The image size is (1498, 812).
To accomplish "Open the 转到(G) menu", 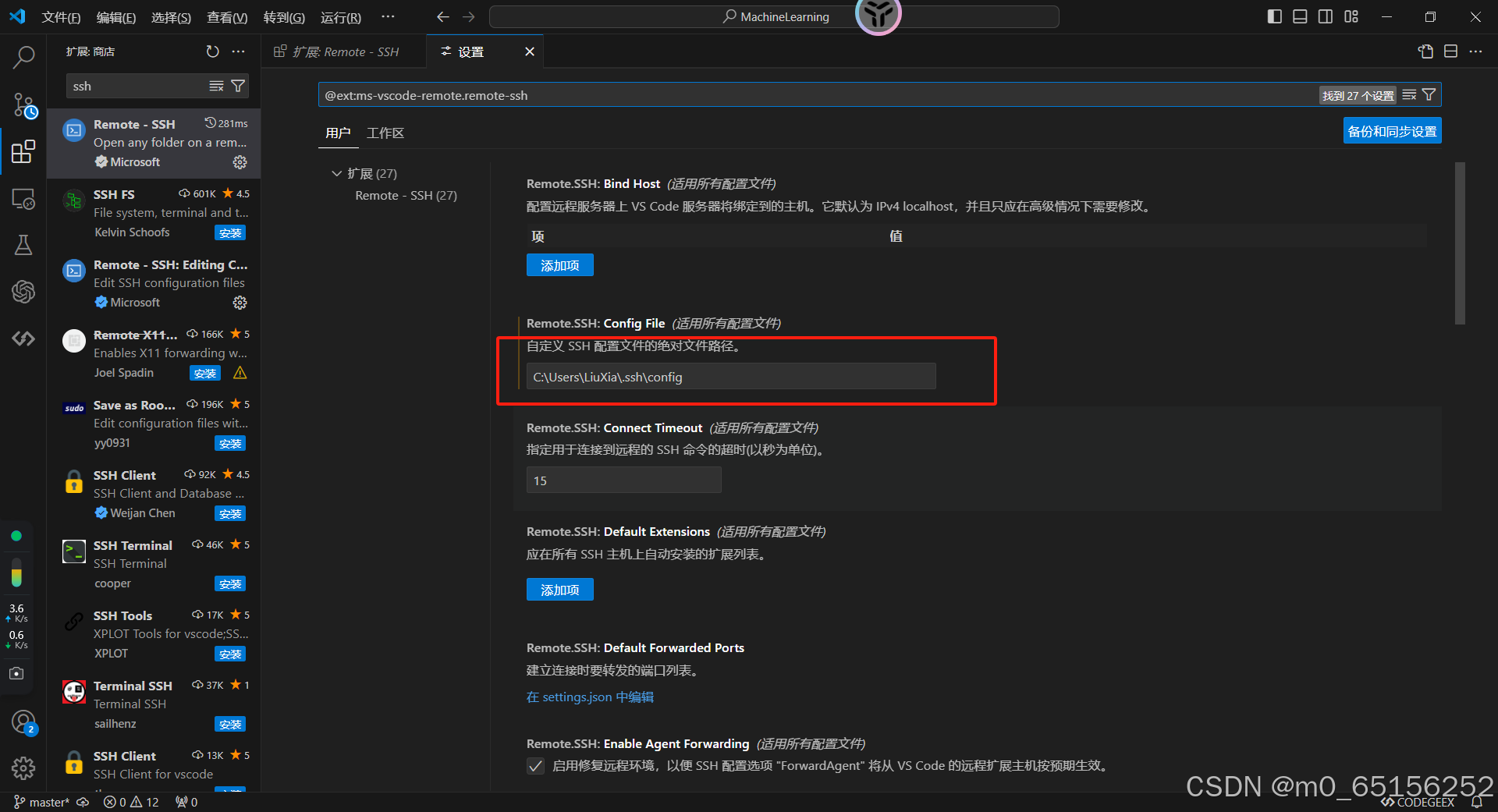I will pyautogui.click(x=284, y=17).
